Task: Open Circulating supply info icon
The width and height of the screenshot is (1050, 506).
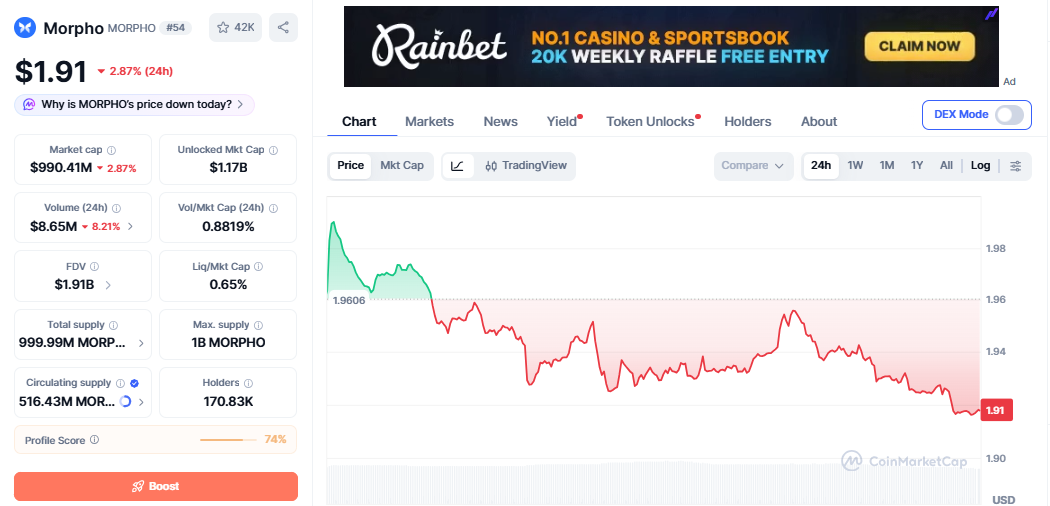Action: 120,383
